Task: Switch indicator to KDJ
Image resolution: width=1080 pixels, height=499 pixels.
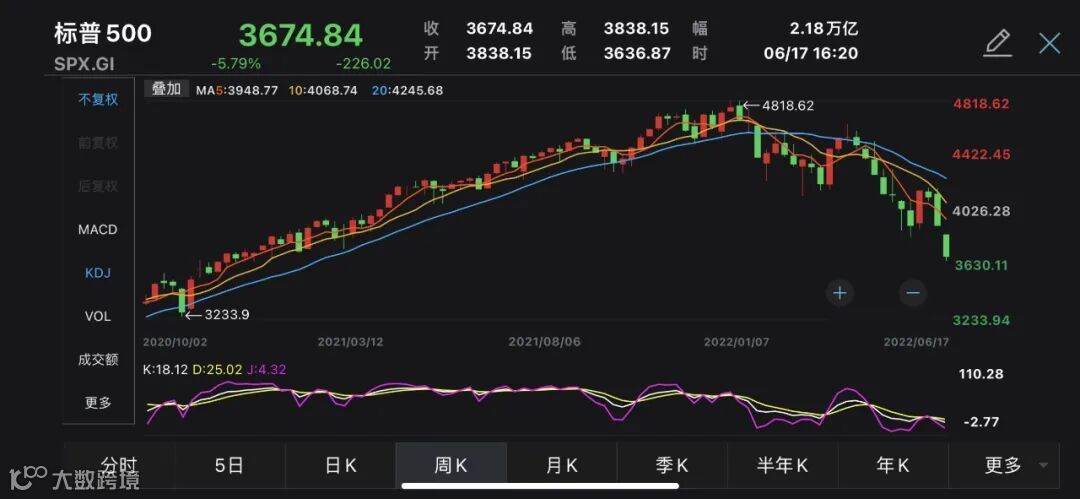Action: (x=98, y=273)
